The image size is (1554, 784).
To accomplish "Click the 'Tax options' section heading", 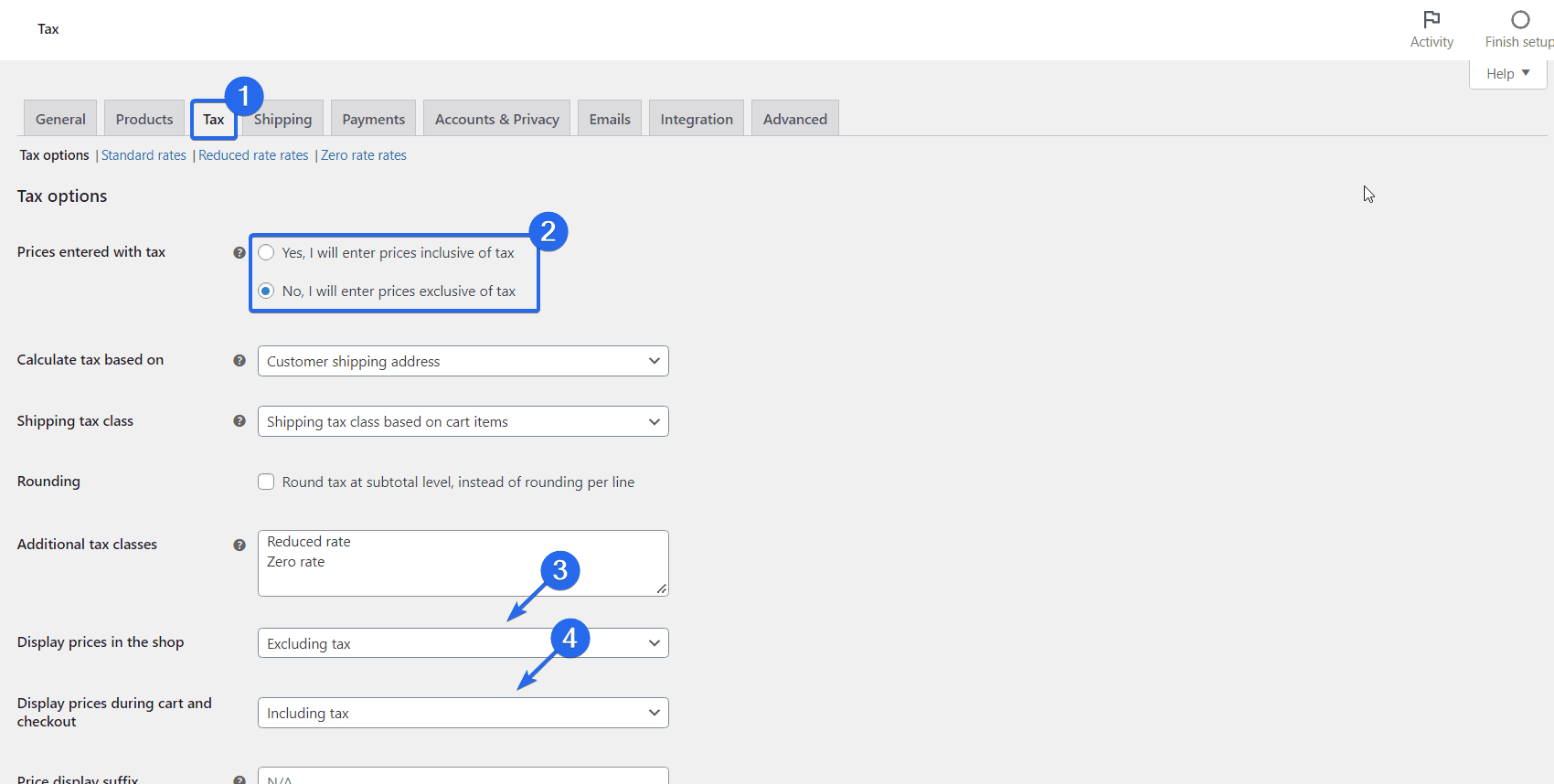I will (x=62, y=196).
